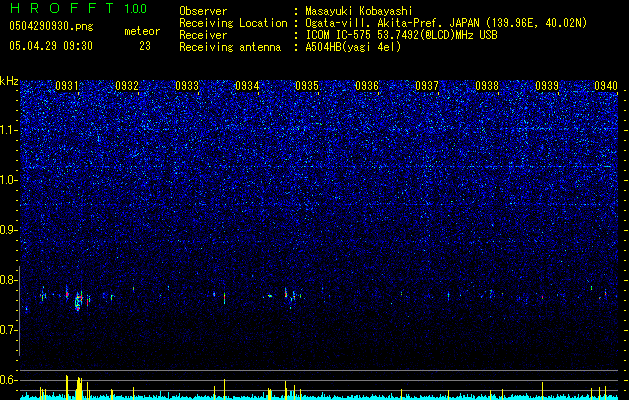Image resolution: width=629 pixels, height=400 pixels.
Task: Click the 0938 time marker
Action: point(487,86)
